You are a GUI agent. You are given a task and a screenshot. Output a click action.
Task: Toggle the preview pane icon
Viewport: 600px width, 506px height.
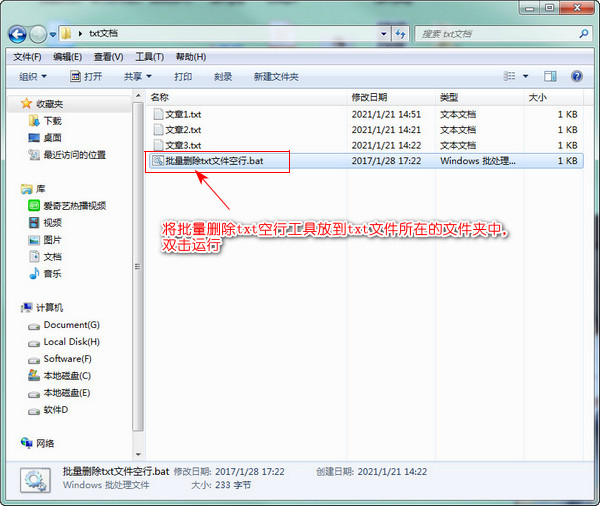pyautogui.click(x=550, y=76)
